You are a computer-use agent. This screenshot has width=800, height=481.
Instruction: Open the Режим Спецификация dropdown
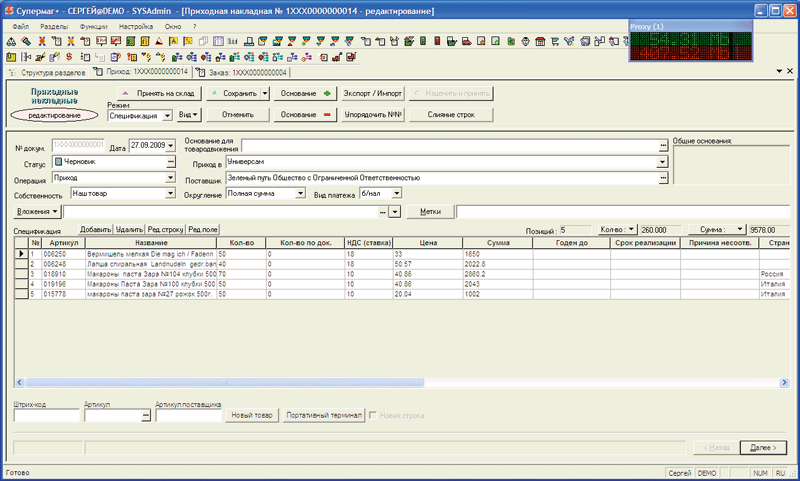[169, 116]
